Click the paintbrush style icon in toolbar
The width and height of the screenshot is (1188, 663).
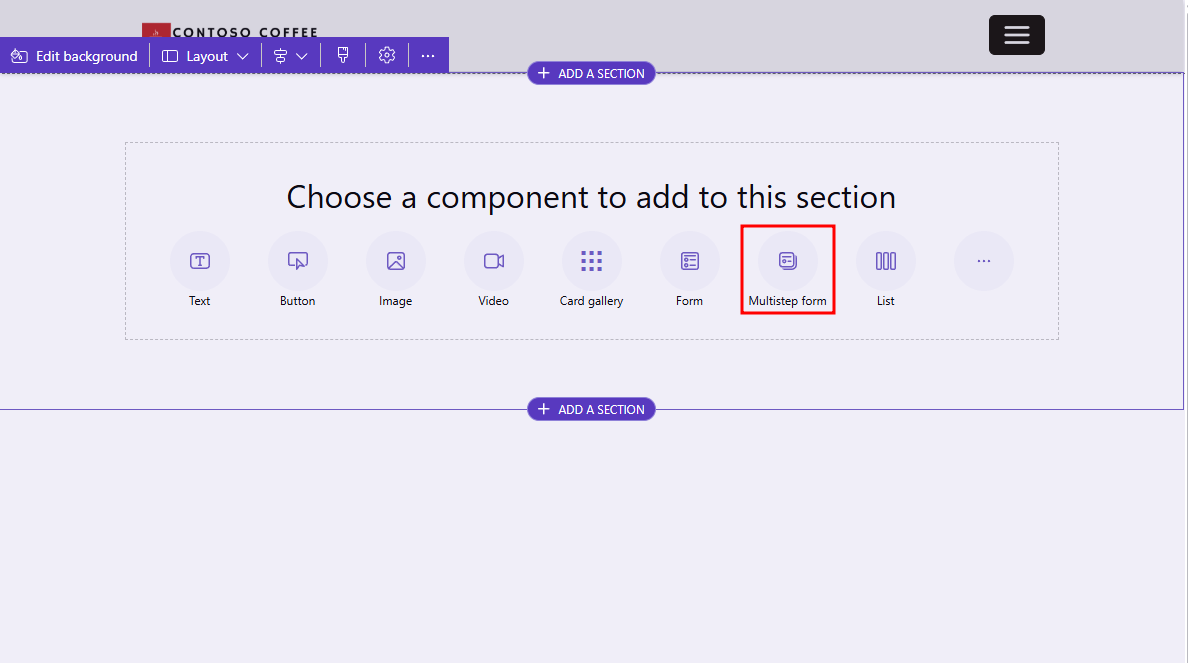point(343,56)
